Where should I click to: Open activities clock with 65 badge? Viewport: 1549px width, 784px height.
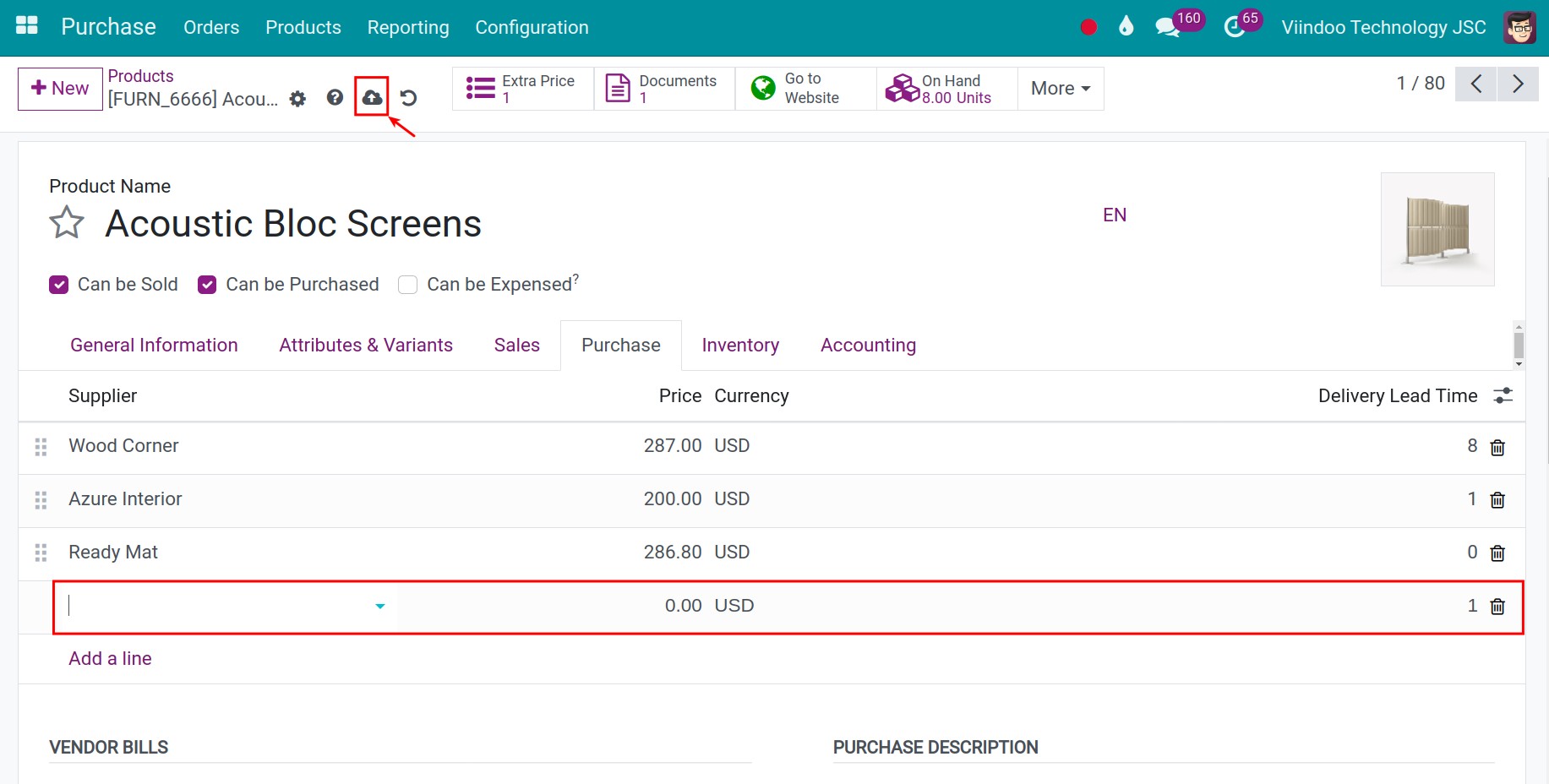pos(1242,24)
